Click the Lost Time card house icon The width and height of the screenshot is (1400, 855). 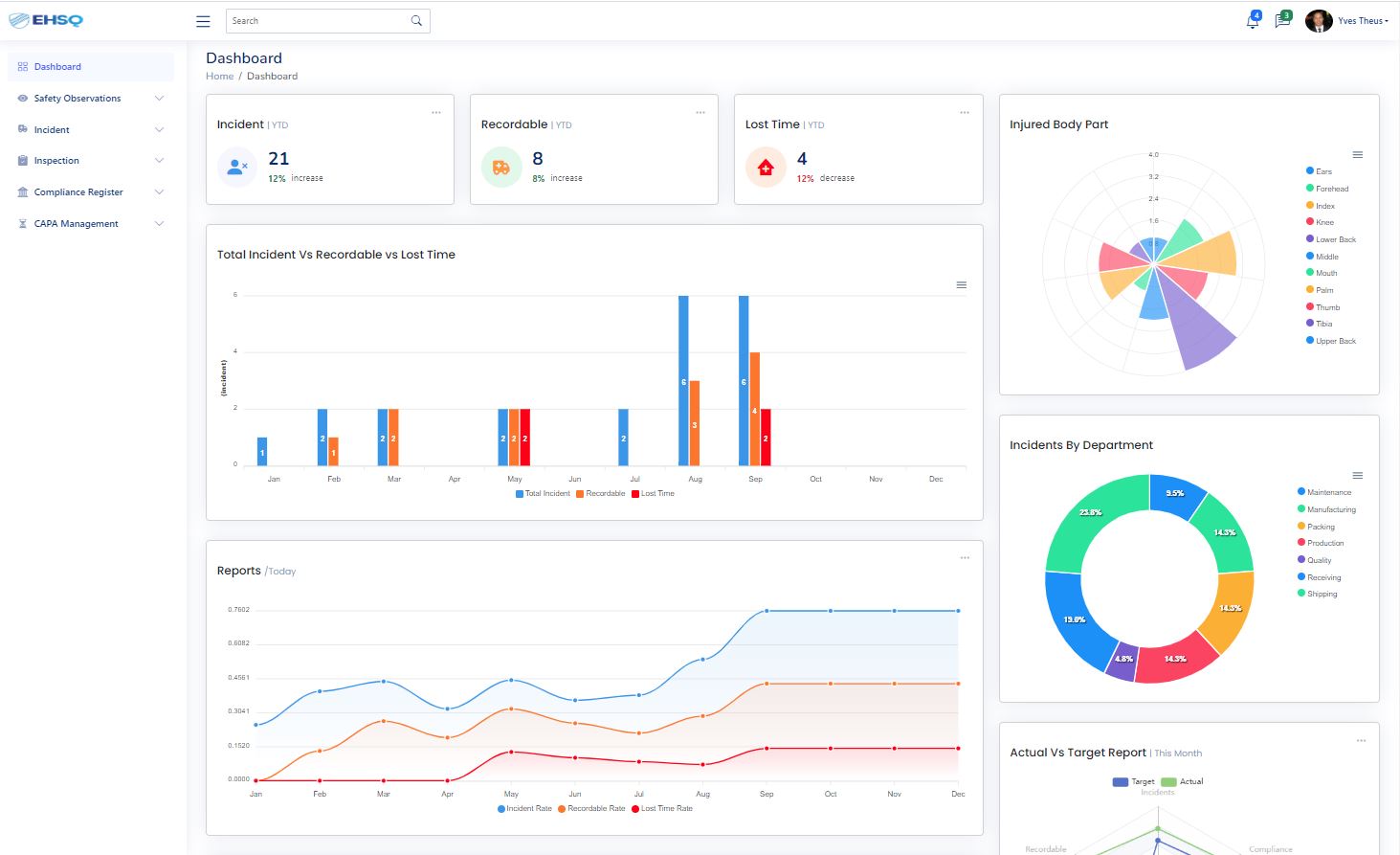tap(766, 169)
